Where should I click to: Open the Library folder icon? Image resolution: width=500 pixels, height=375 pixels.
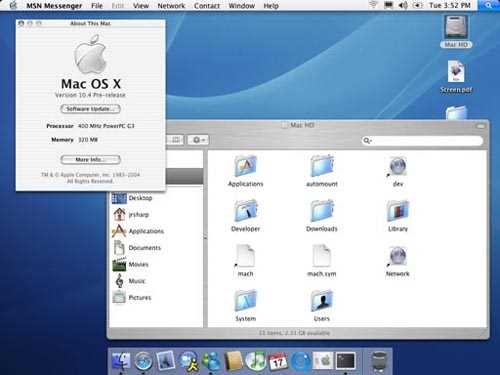(x=398, y=211)
